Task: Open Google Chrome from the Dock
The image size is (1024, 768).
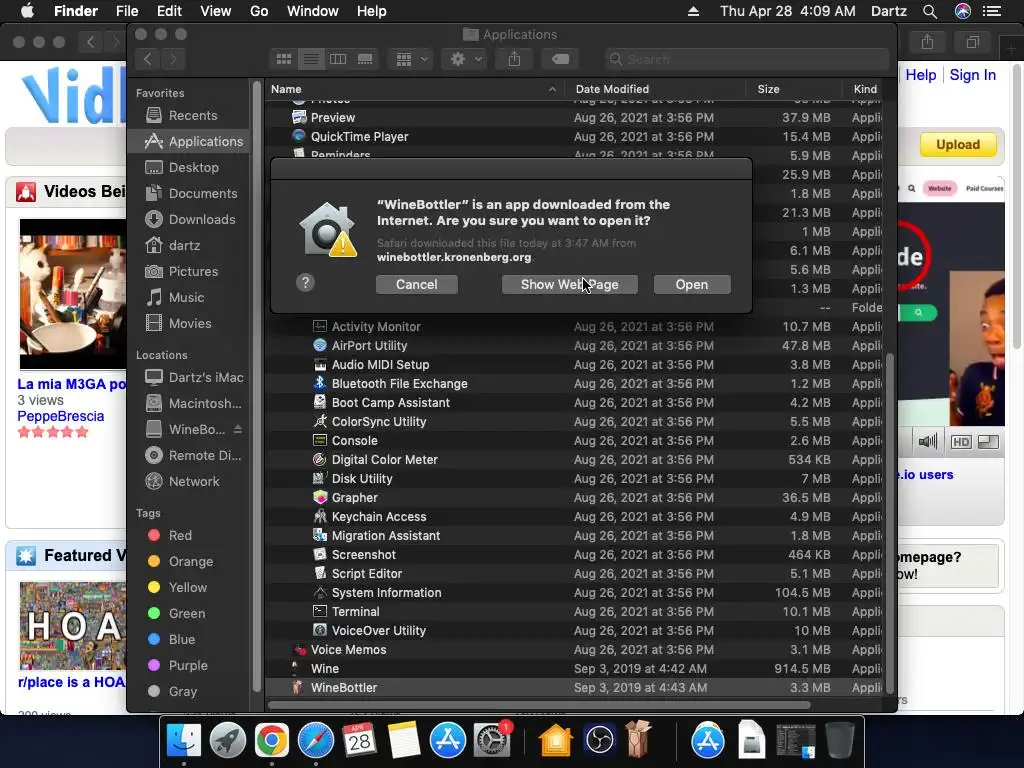Action: click(272, 741)
